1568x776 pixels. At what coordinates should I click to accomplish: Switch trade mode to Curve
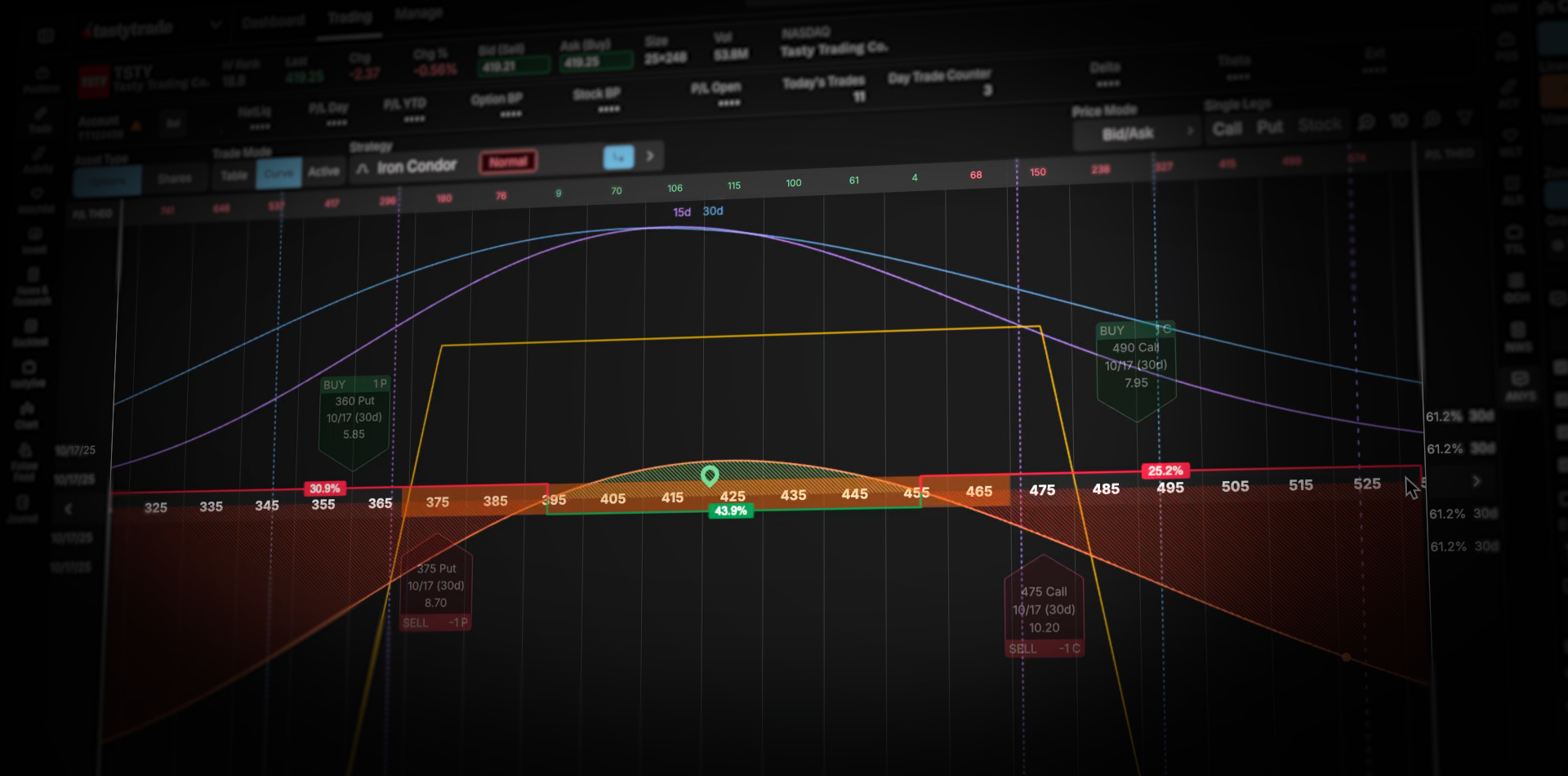coord(278,173)
